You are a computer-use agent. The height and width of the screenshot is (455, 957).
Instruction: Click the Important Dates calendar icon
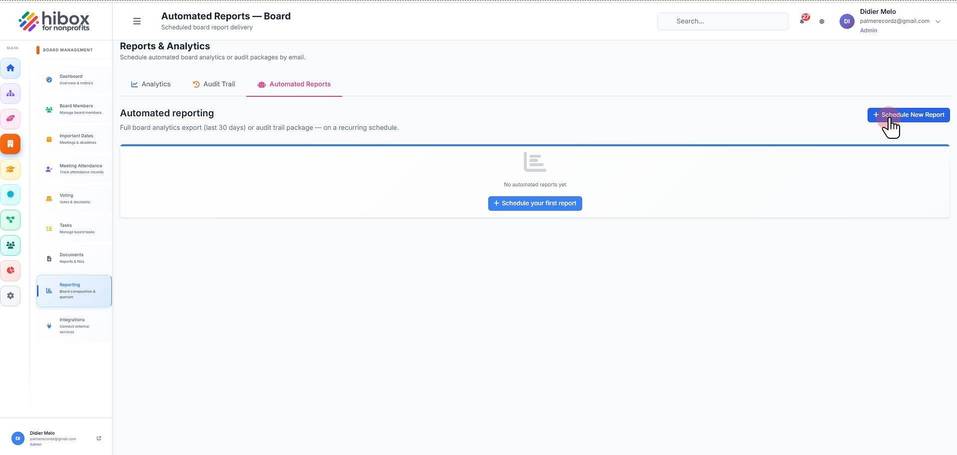tap(49, 139)
